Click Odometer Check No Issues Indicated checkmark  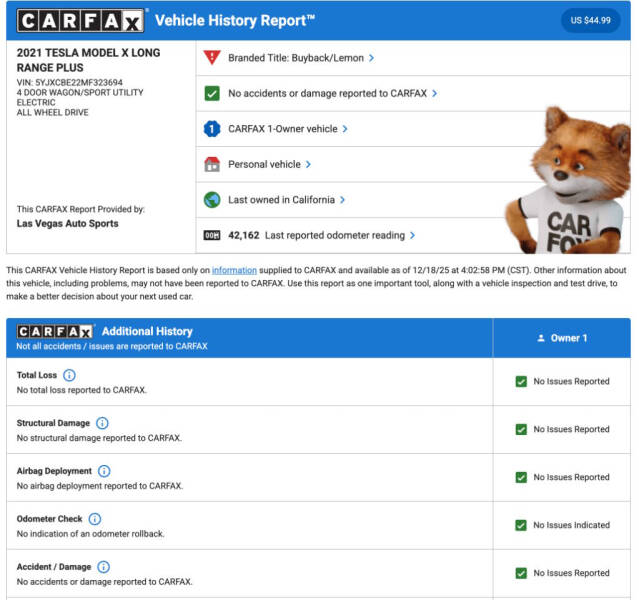[521, 525]
